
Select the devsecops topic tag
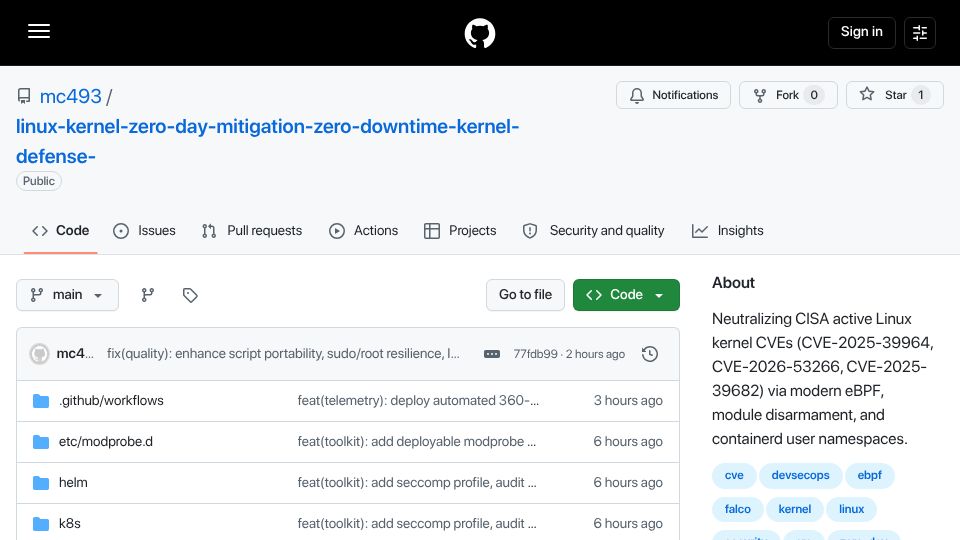(x=800, y=475)
